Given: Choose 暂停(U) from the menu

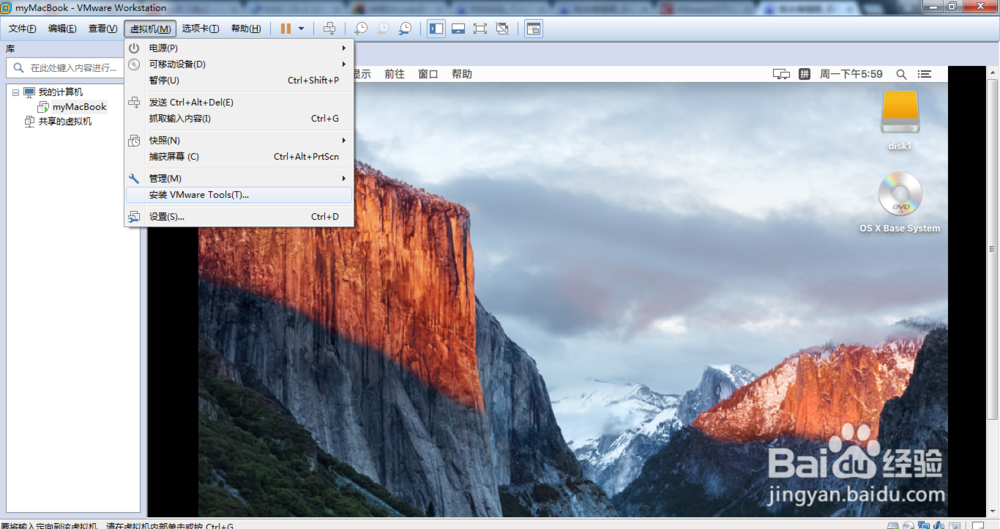Looking at the screenshot, I should click(239, 80).
